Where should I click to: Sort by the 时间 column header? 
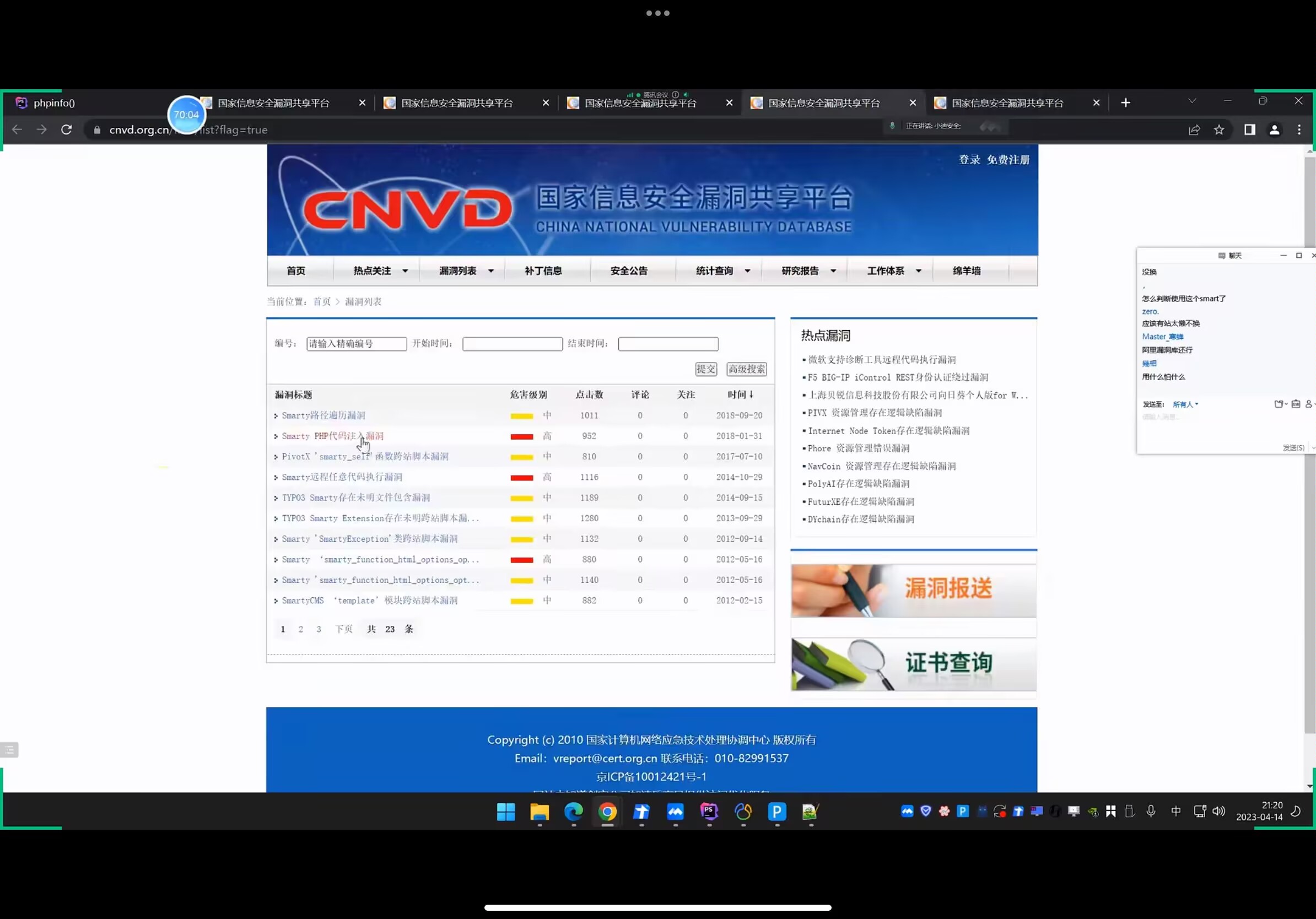point(741,394)
